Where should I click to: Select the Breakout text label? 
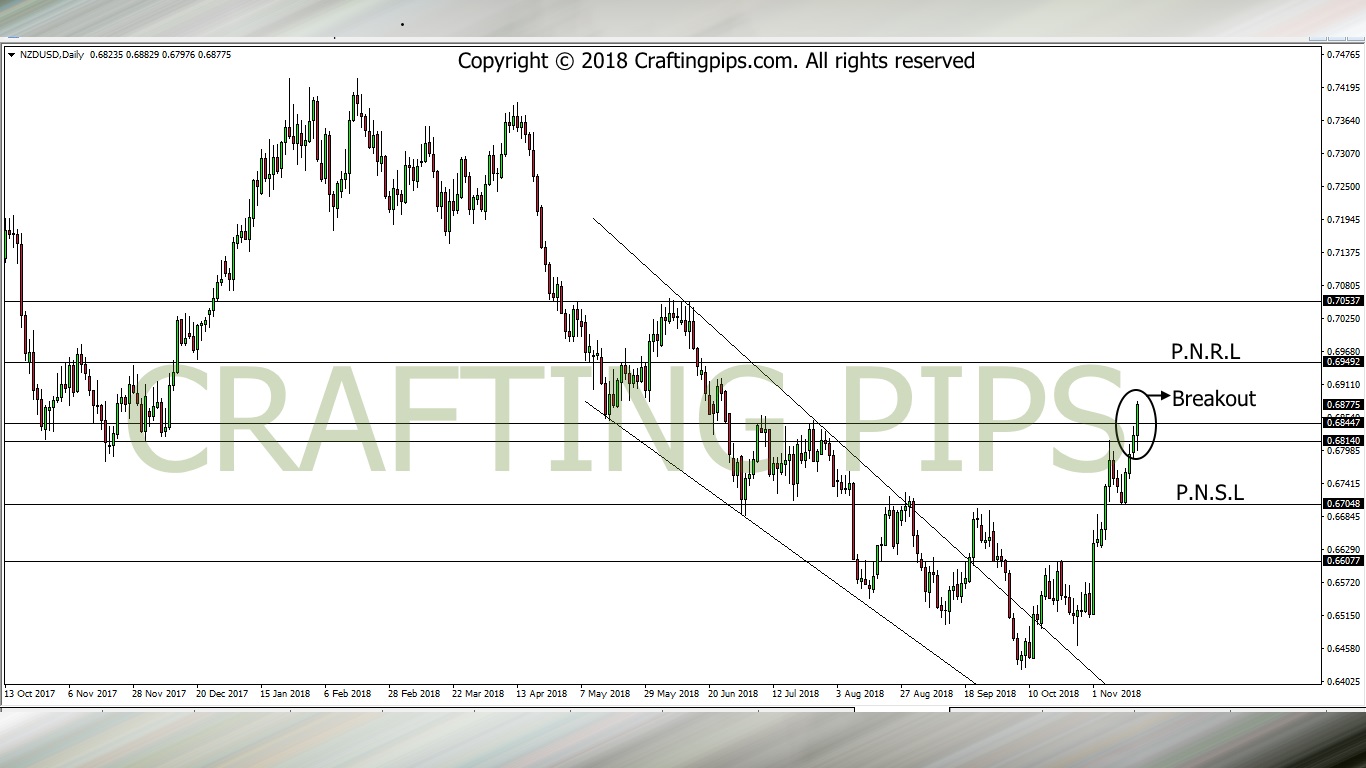[1213, 398]
